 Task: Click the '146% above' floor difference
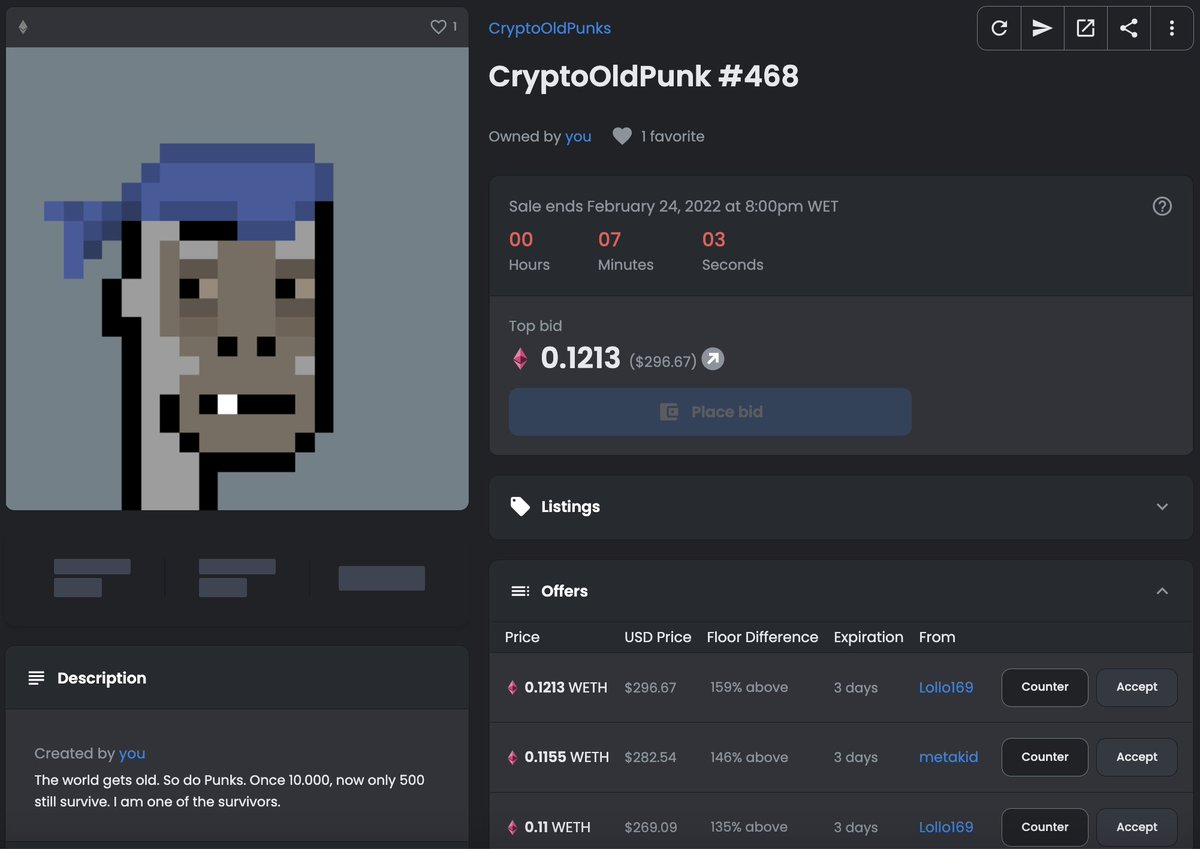(x=747, y=757)
